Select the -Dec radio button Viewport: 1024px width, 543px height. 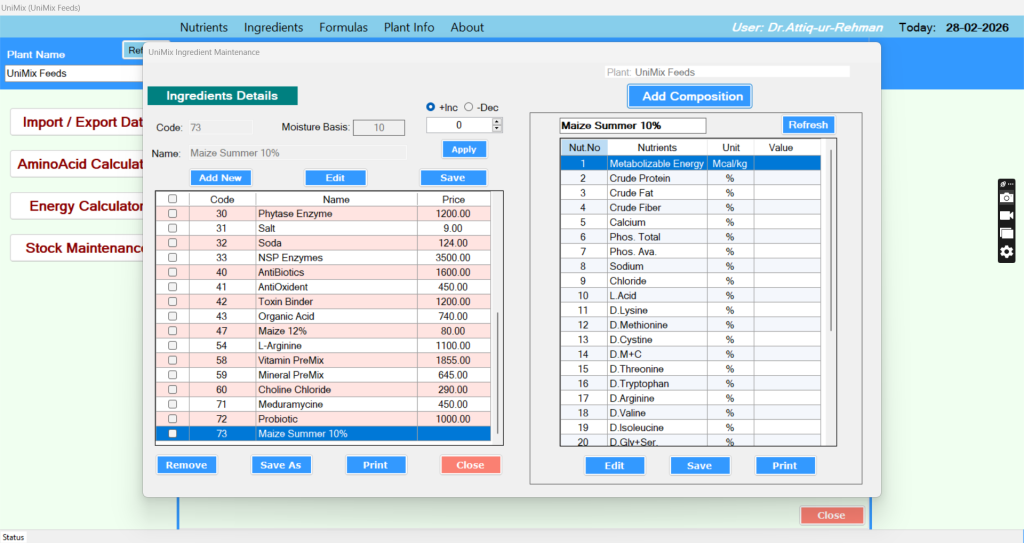point(470,107)
